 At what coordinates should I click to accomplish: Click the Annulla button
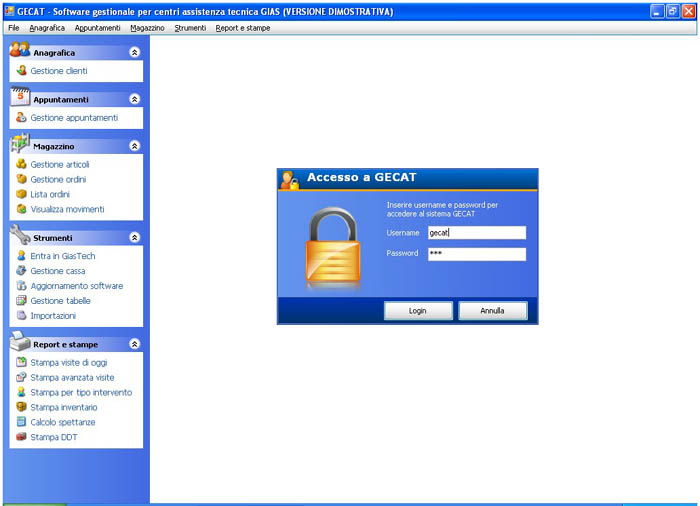tap(493, 310)
